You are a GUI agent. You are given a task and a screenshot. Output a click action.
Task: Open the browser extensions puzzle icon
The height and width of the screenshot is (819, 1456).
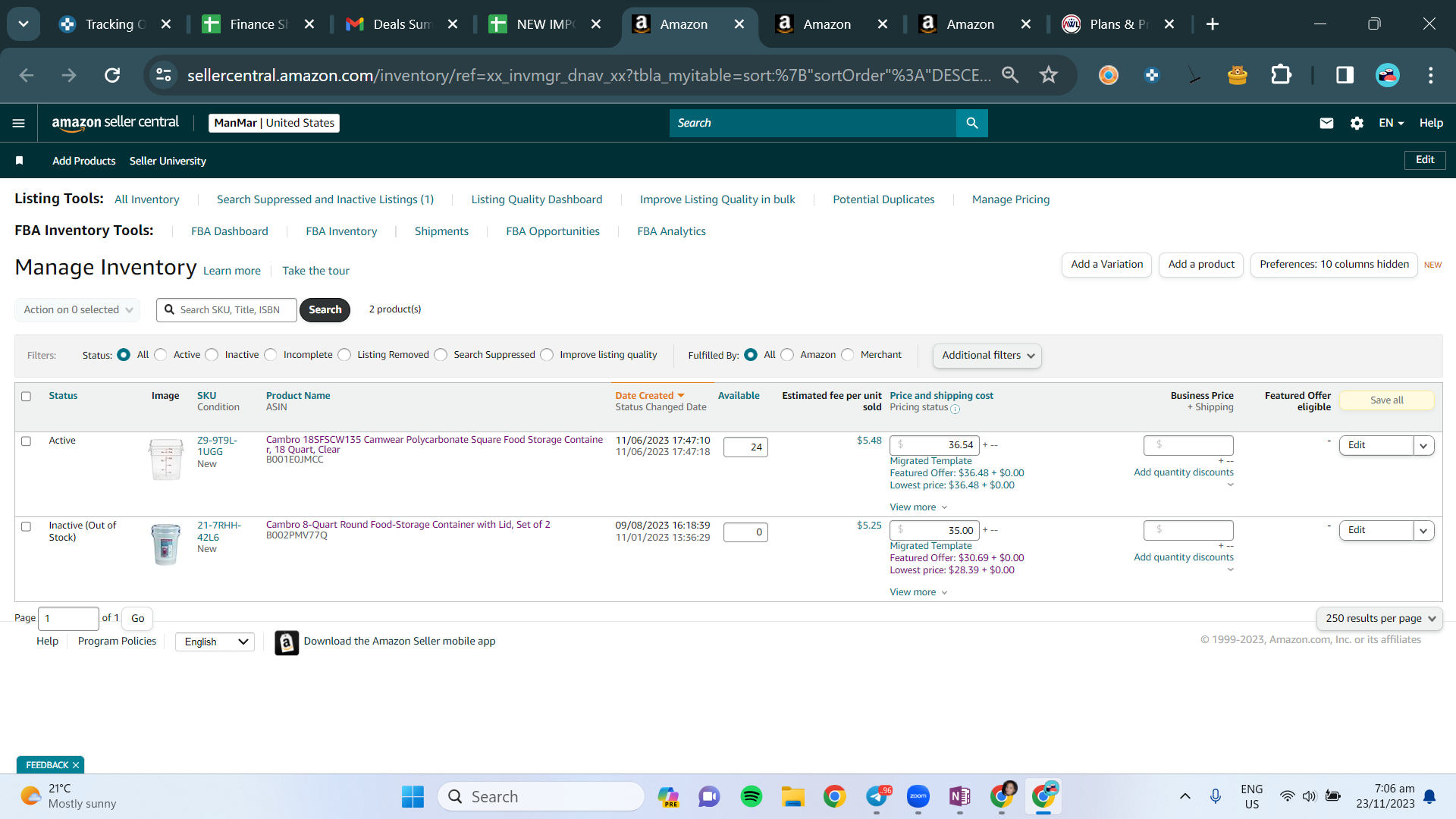1281,75
